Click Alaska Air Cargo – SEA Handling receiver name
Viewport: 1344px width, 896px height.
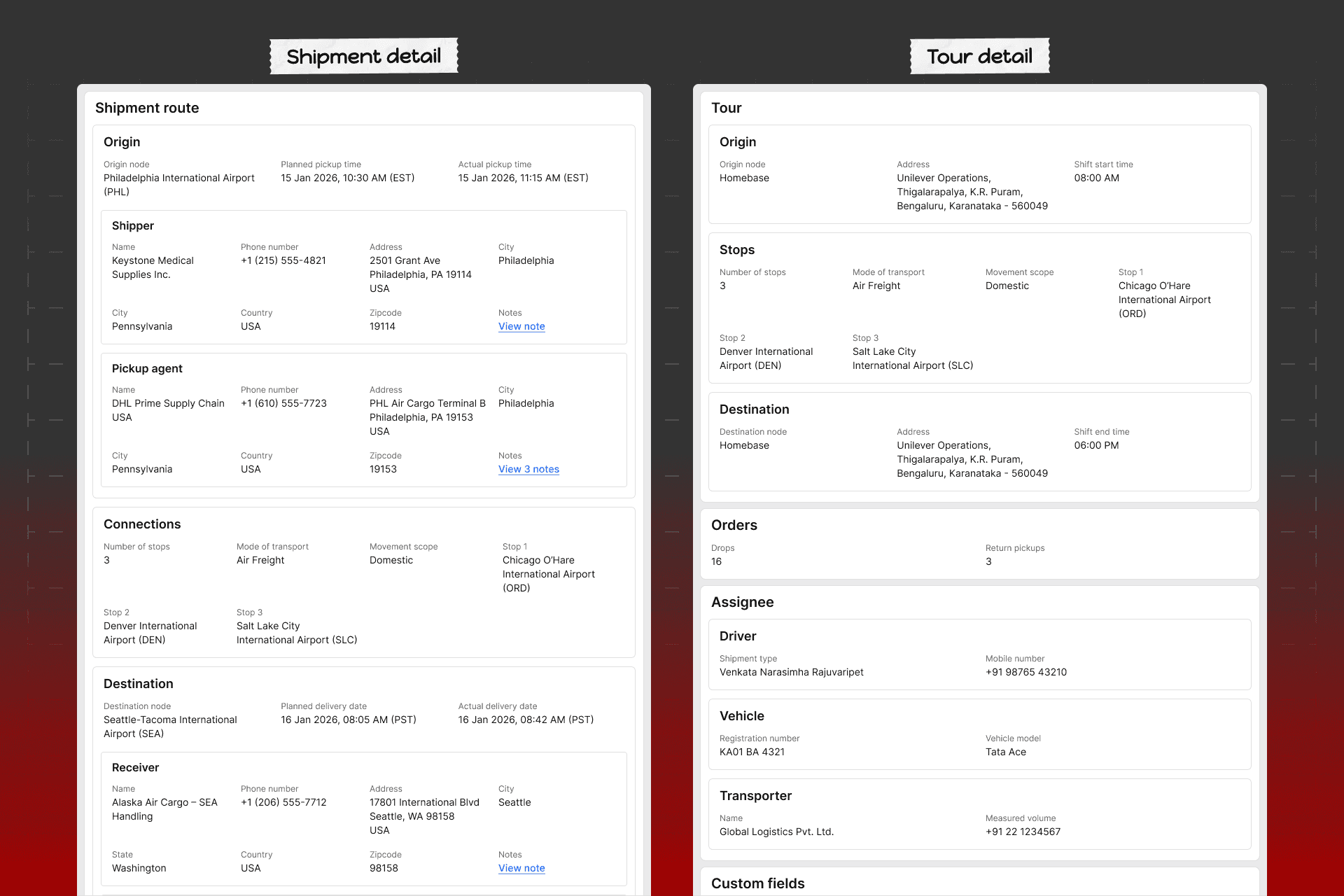164,809
